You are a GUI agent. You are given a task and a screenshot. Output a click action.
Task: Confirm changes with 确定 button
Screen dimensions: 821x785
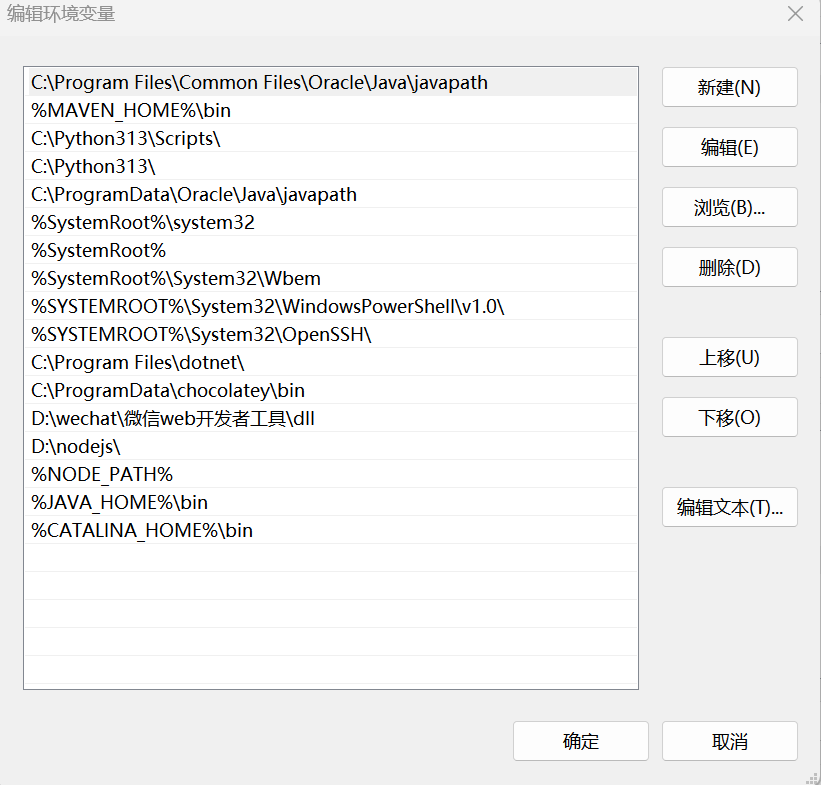click(x=581, y=741)
